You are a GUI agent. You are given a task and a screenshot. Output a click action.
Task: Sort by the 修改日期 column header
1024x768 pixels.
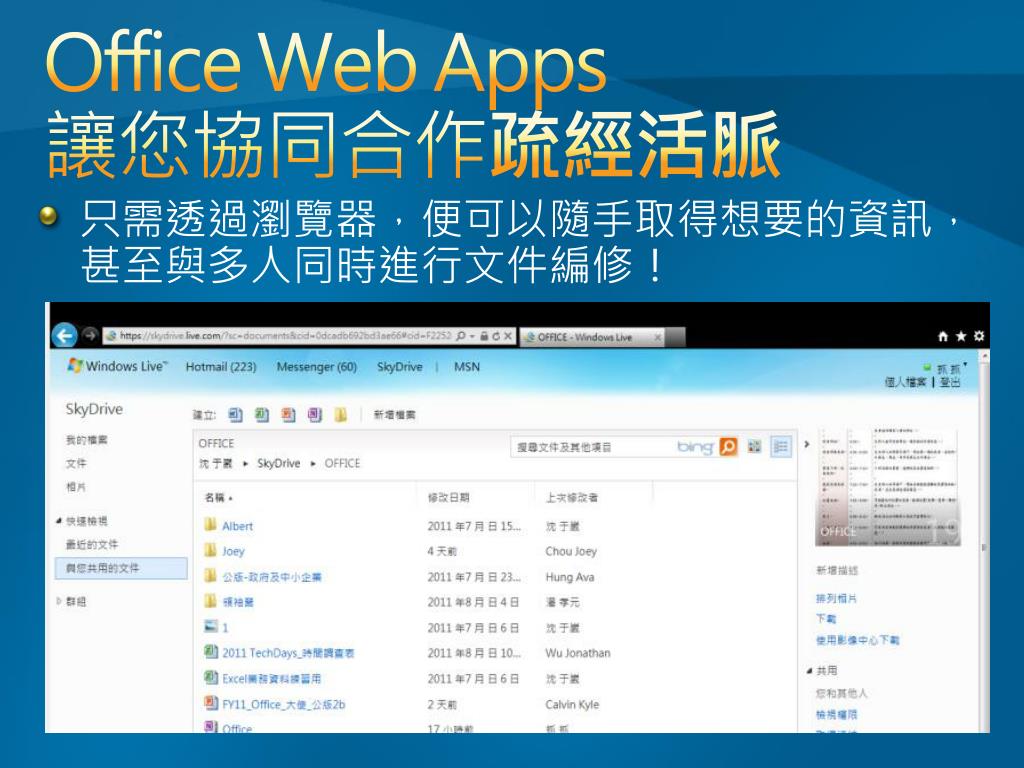pyautogui.click(x=449, y=498)
